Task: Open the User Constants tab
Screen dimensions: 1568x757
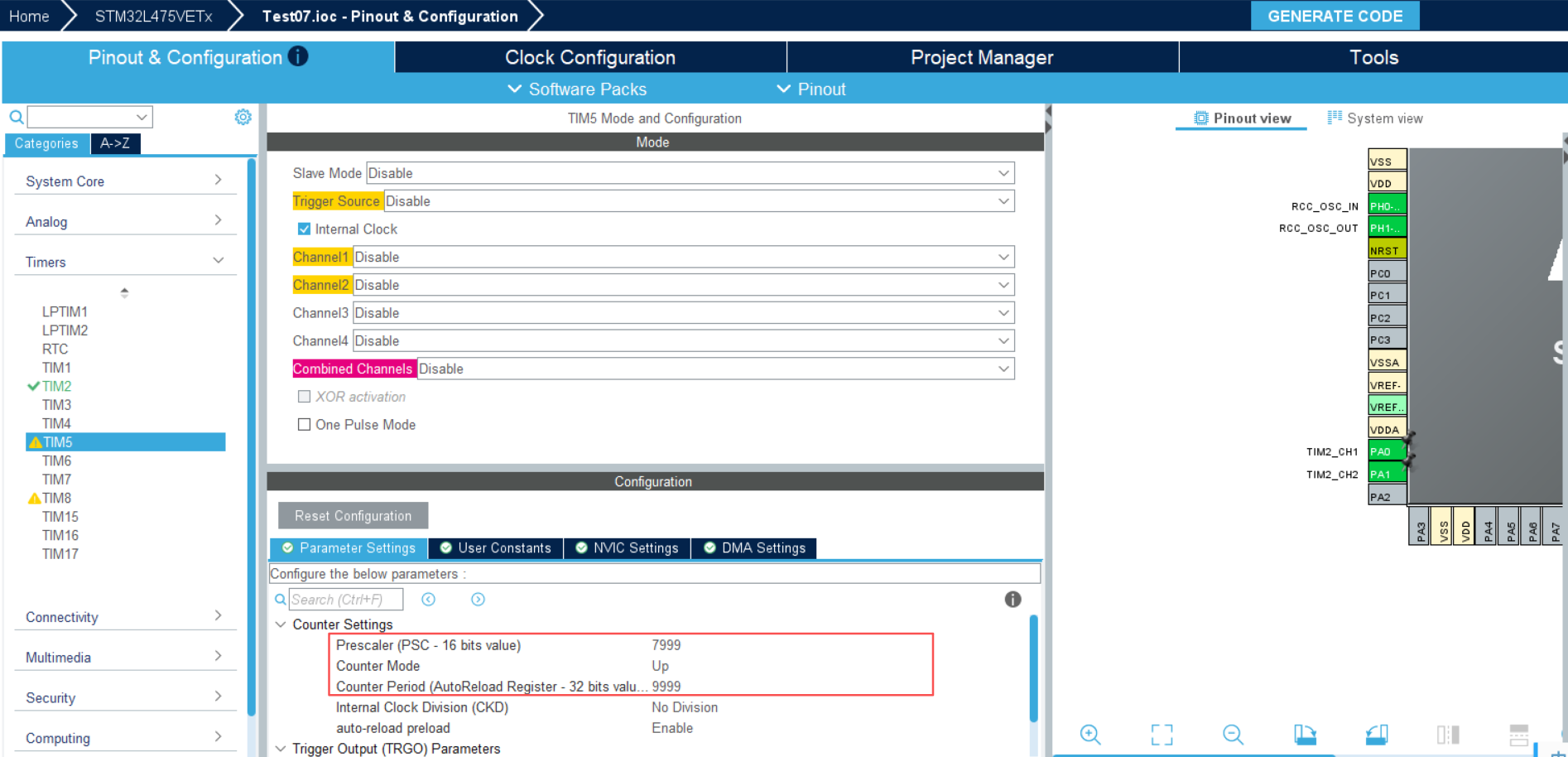Action: coord(495,548)
